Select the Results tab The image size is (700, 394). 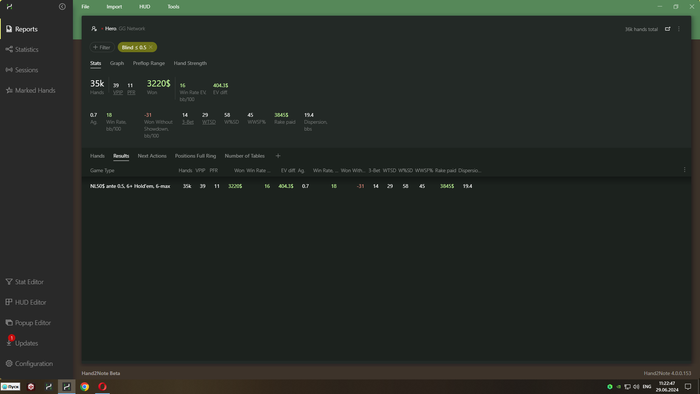(121, 156)
